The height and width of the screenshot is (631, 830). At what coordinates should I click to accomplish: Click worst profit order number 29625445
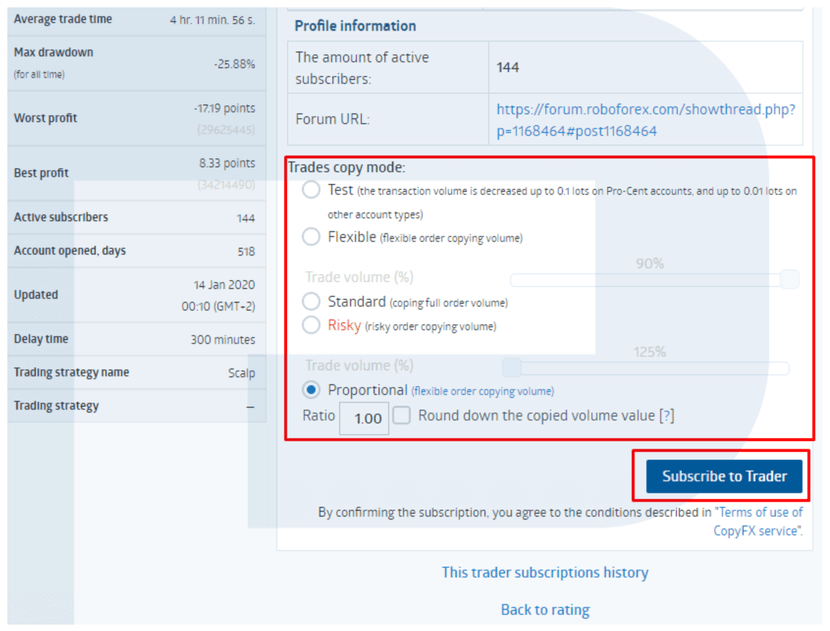tap(226, 130)
